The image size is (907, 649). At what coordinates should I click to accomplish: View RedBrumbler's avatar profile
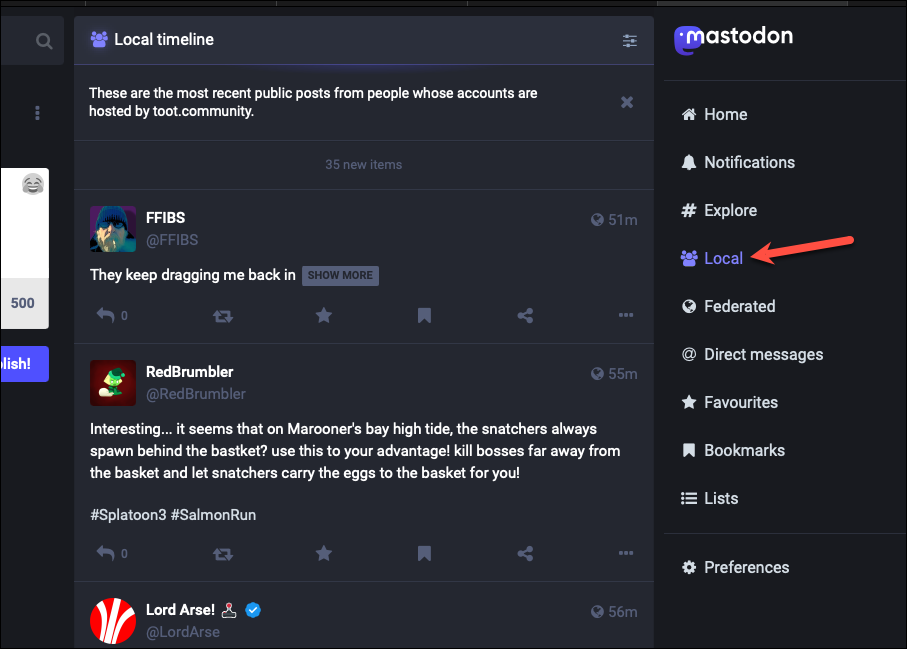point(113,383)
